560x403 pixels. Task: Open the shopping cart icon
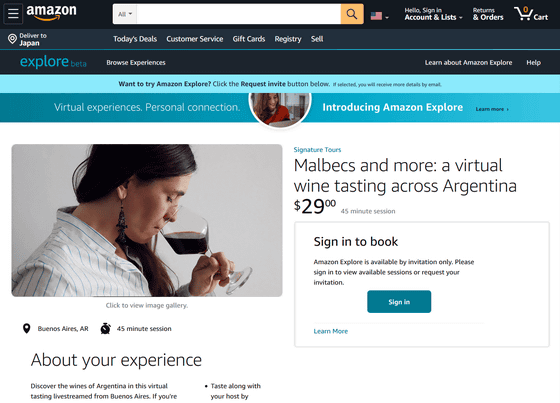tap(531, 14)
